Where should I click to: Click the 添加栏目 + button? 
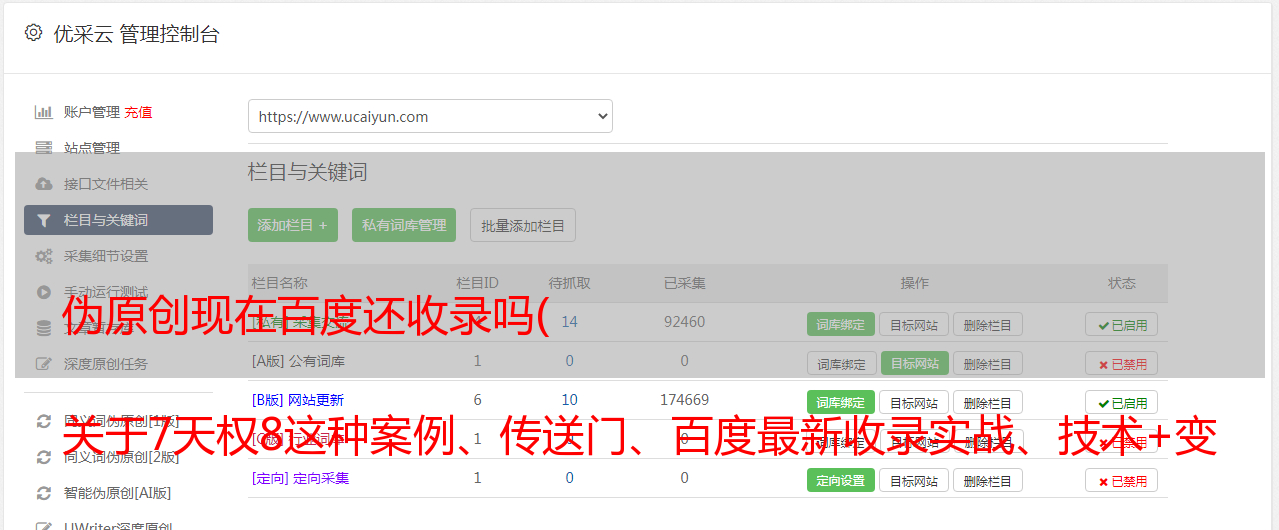[292, 225]
